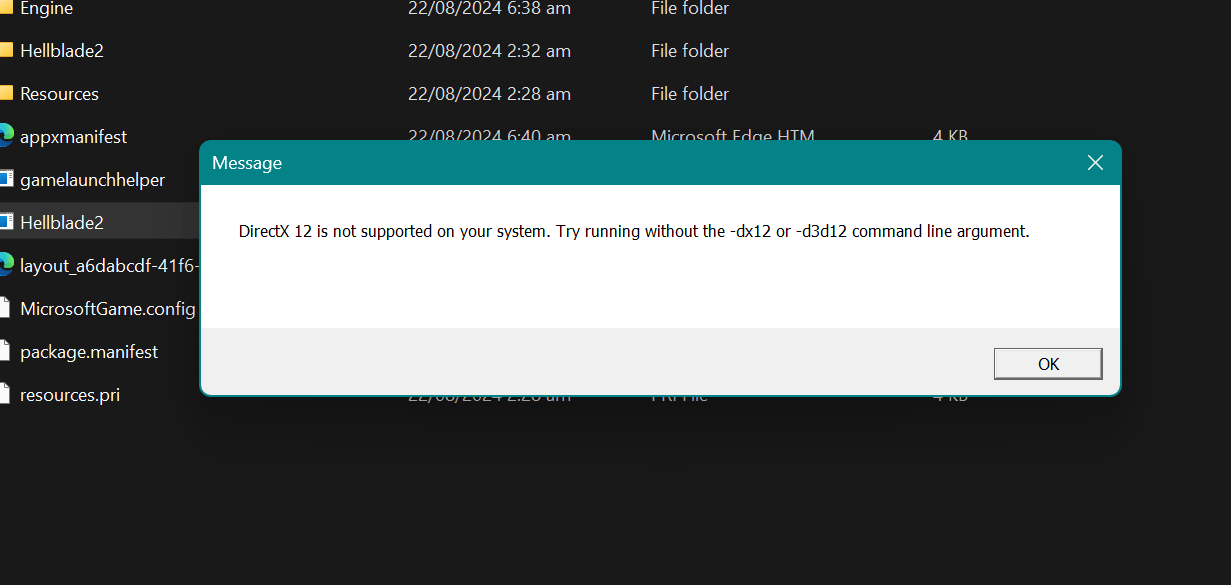Select the appxmanifest file name

pos(73,137)
